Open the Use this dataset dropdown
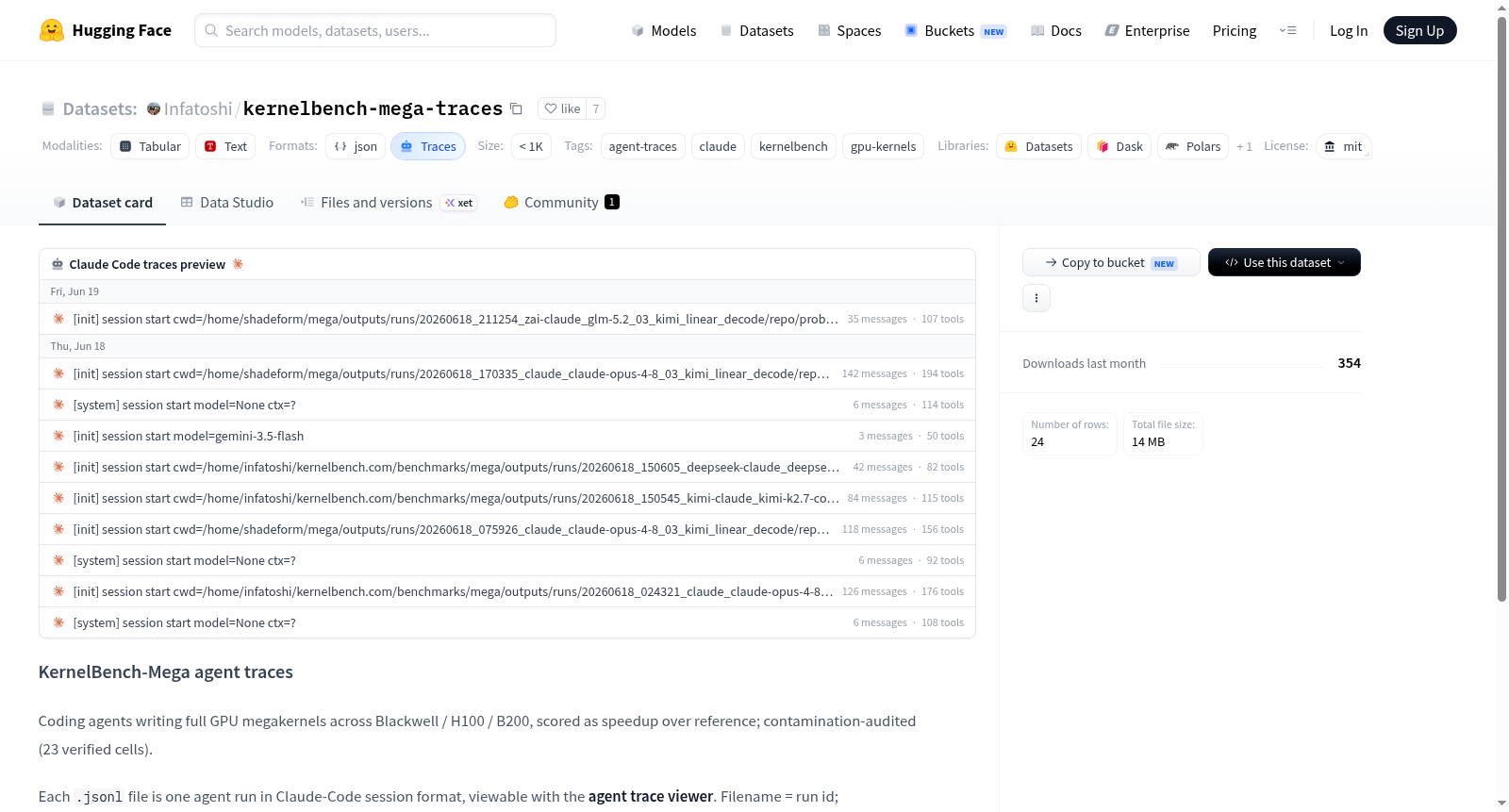The width and height of the screenshot is (1509, 812). click(x=1285, y=262)
